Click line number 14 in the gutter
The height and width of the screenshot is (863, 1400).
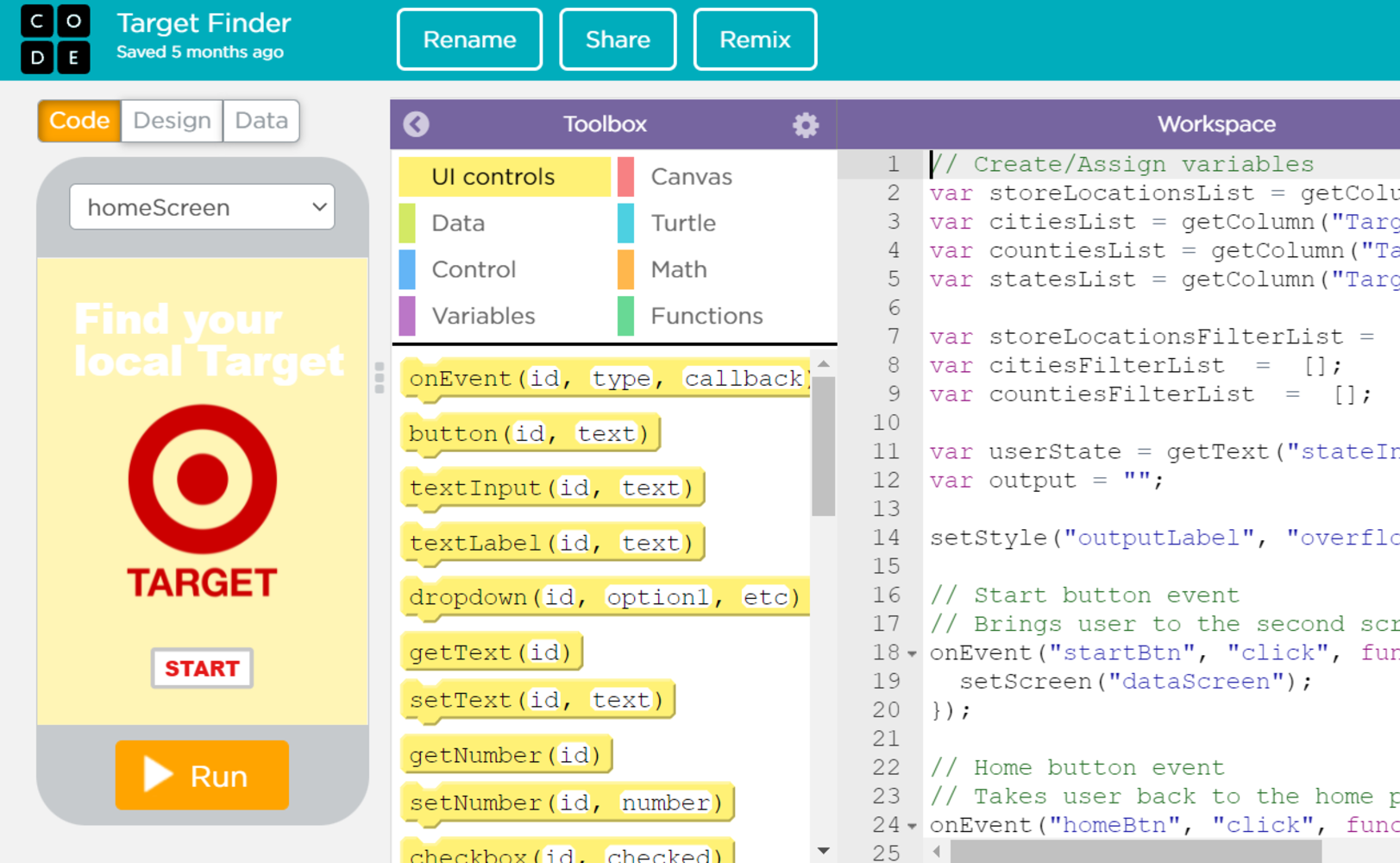point(886,538)
